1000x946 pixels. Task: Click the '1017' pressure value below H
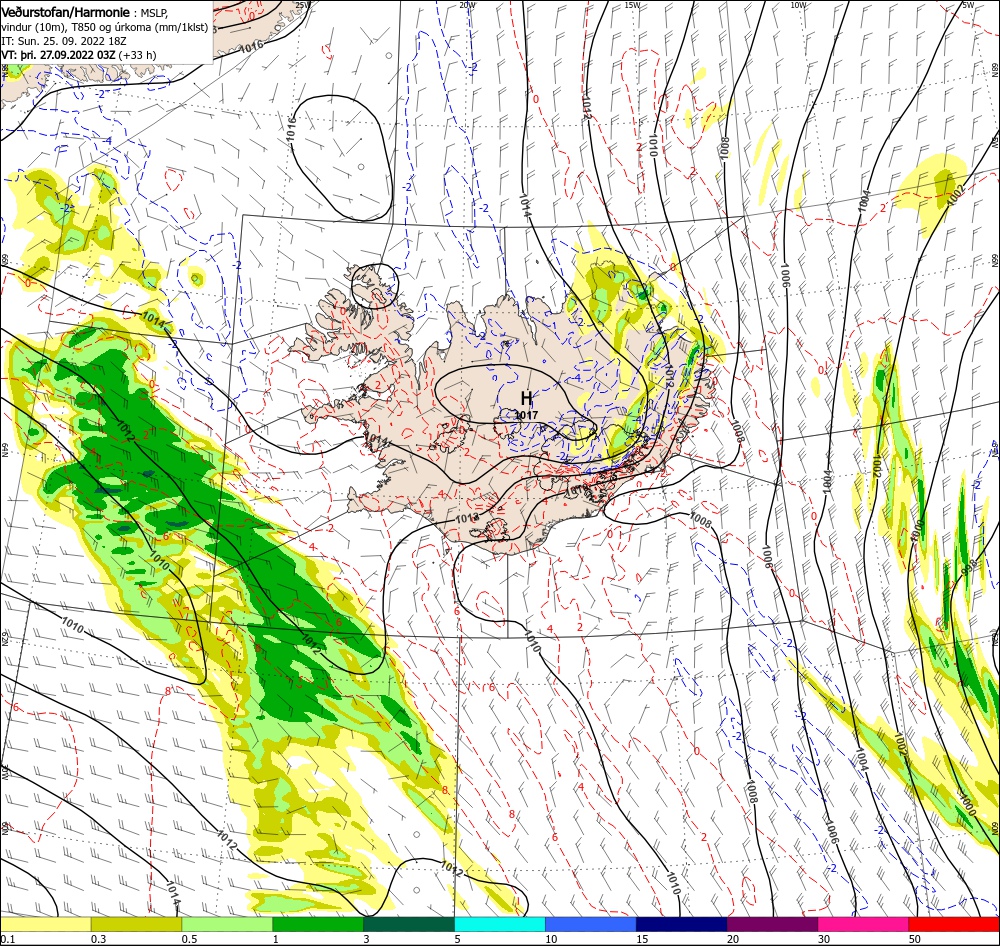coord(526,415)
